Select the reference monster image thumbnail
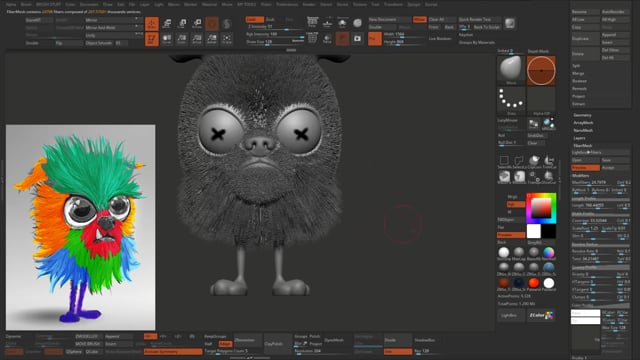 (80, 227)
